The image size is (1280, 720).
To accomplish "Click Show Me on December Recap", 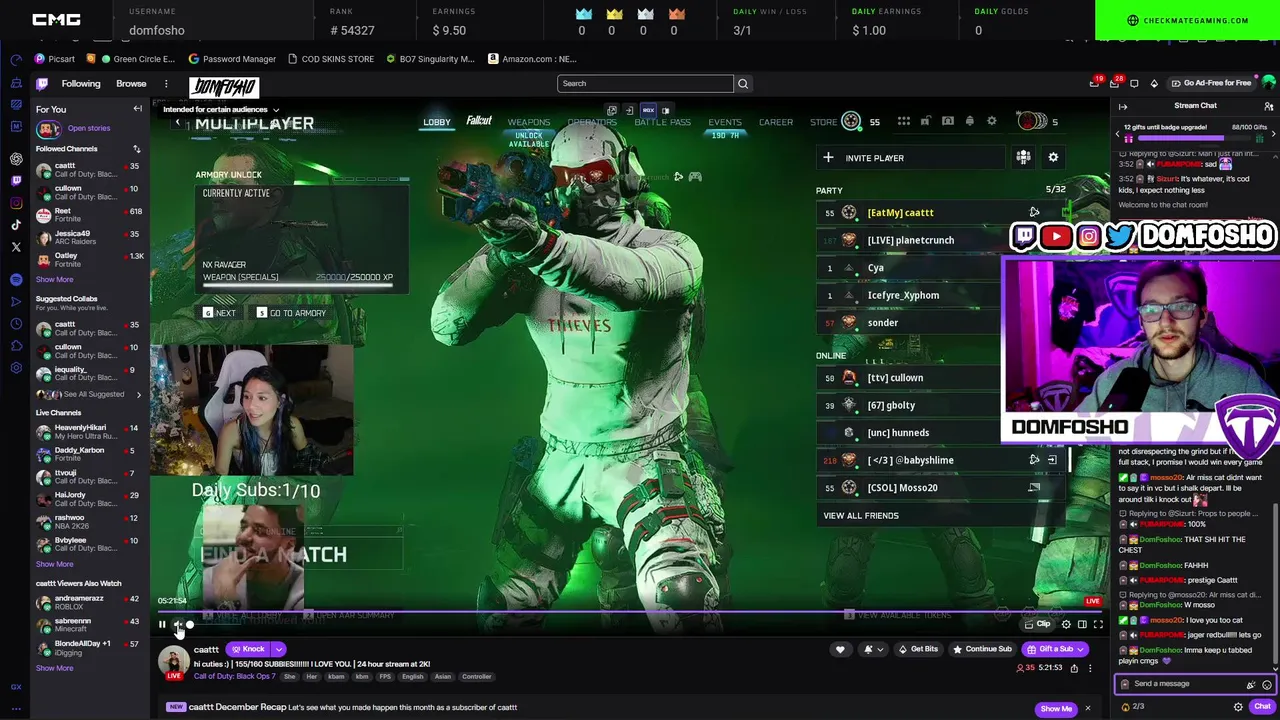I will click(x=1056, y=708).
